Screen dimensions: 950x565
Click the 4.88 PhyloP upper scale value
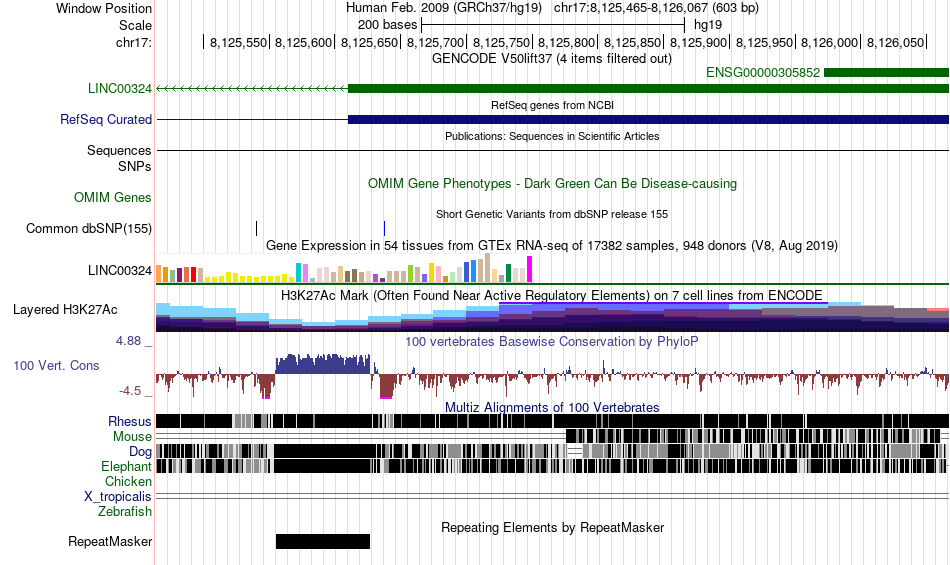[x=128, y=341]
